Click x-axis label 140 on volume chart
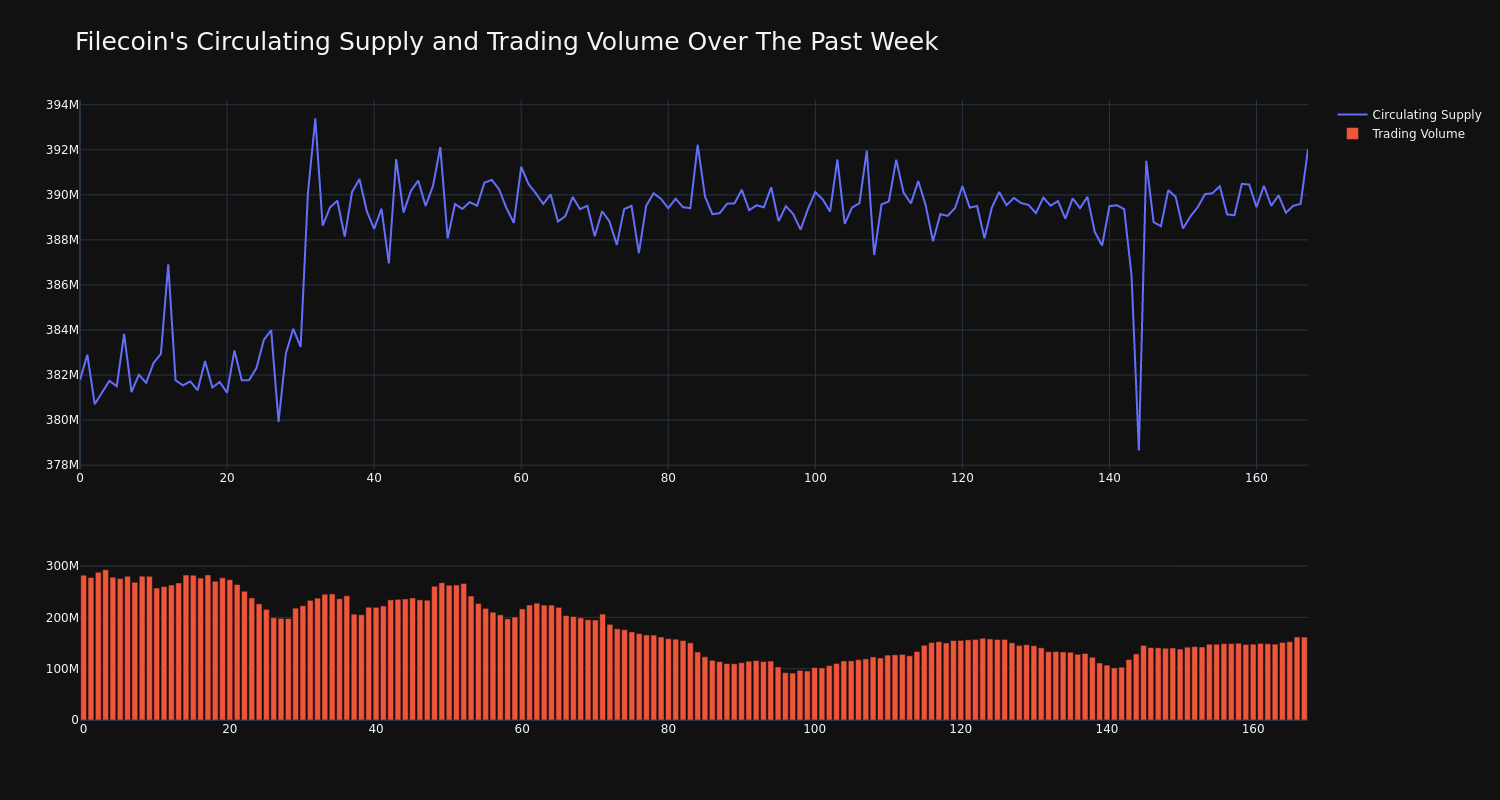This screenshot has height=800, width=1500. (x=1107, y=729)
